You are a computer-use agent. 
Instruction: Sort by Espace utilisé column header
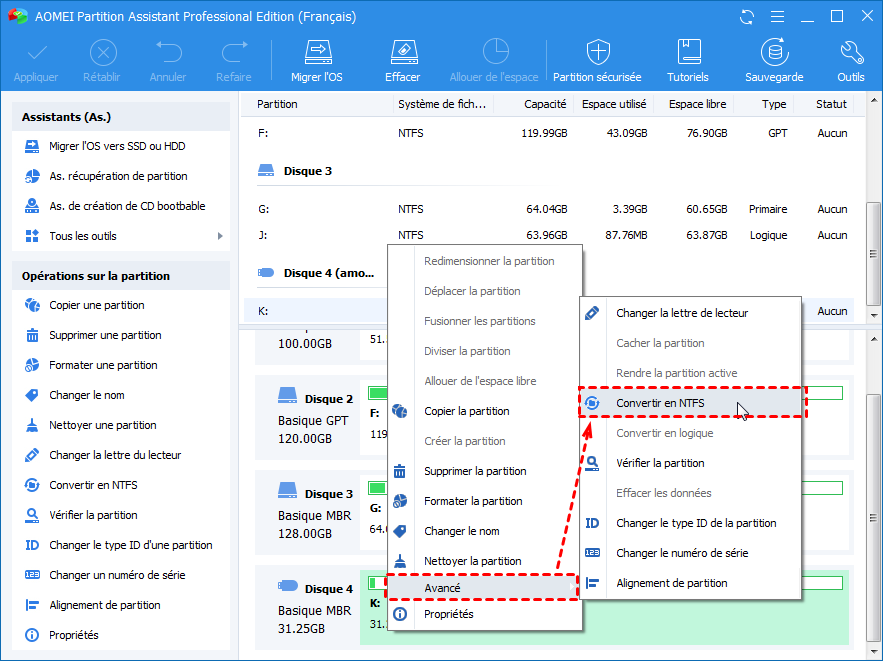[x=614, y=104]
